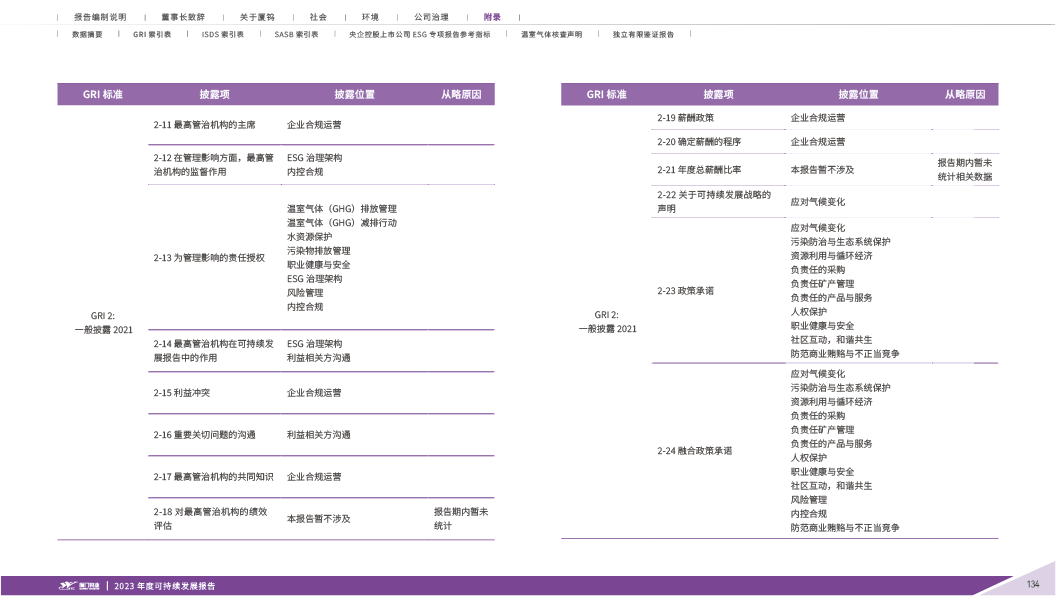Select the 2-11 disclosure row
This screenshot has width=1056, height=596.
[204, 125]
